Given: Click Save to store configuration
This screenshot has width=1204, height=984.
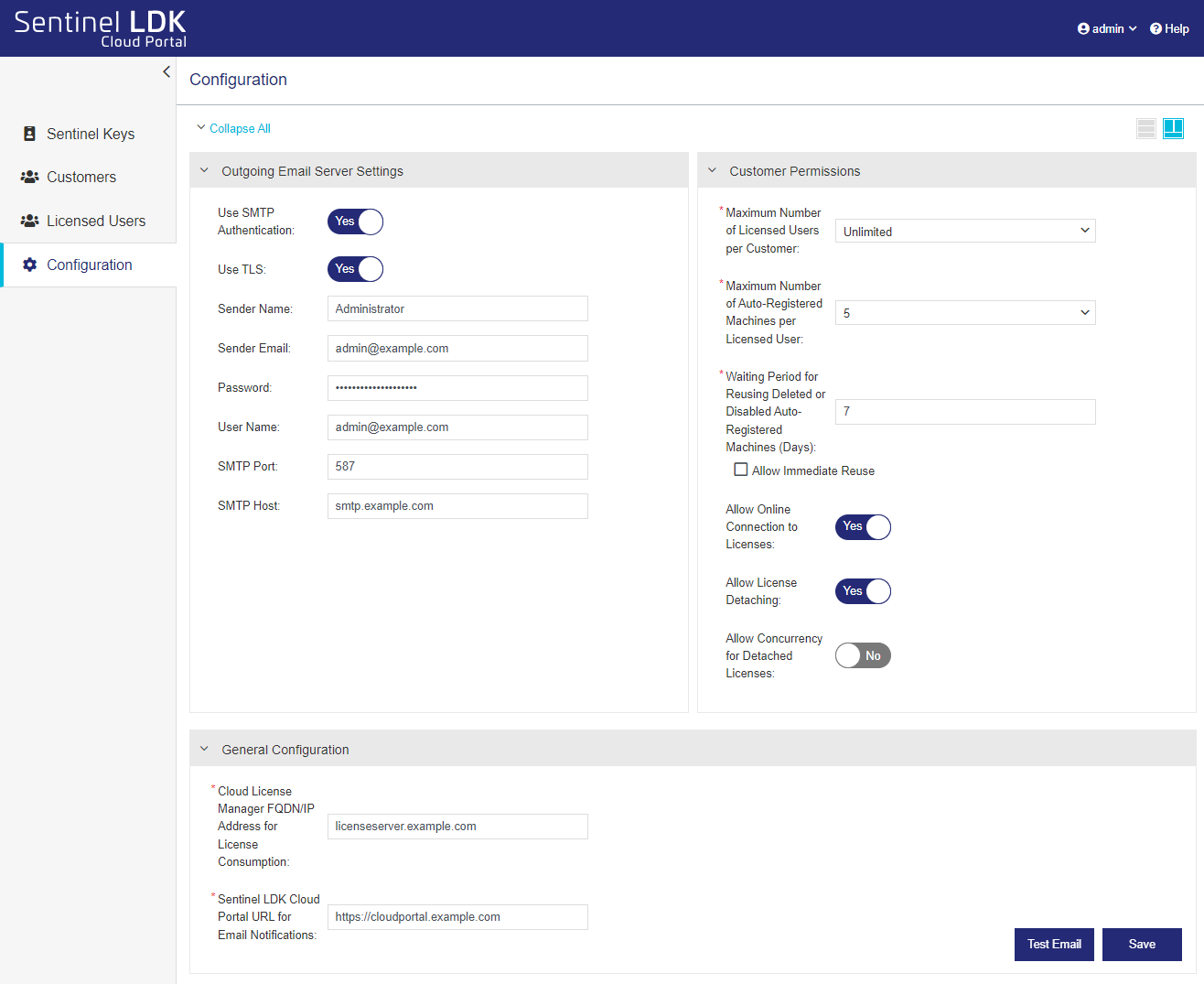Looking at the screenshot, I should [1141, 944].
